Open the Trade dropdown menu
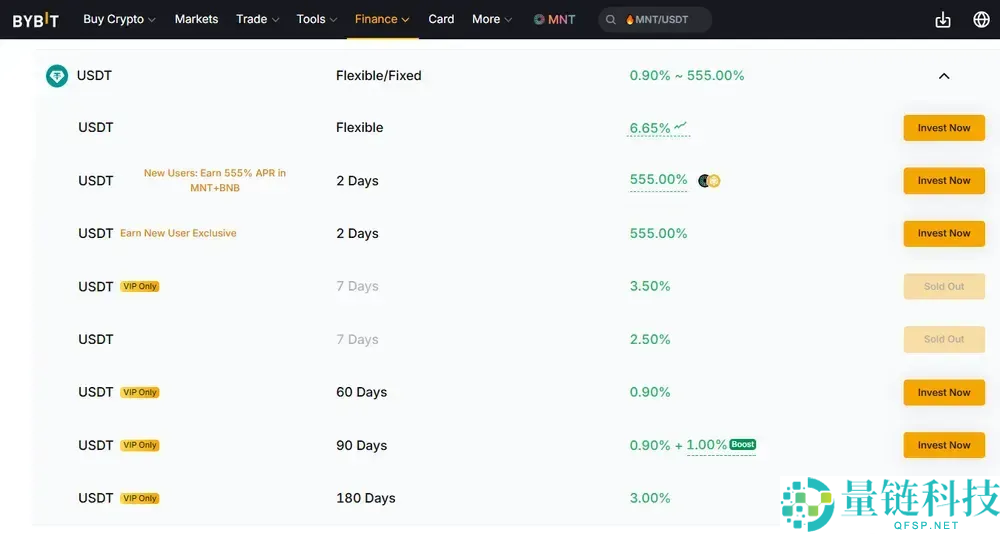This screenshot has width=1000, height=536. [258, 19]
